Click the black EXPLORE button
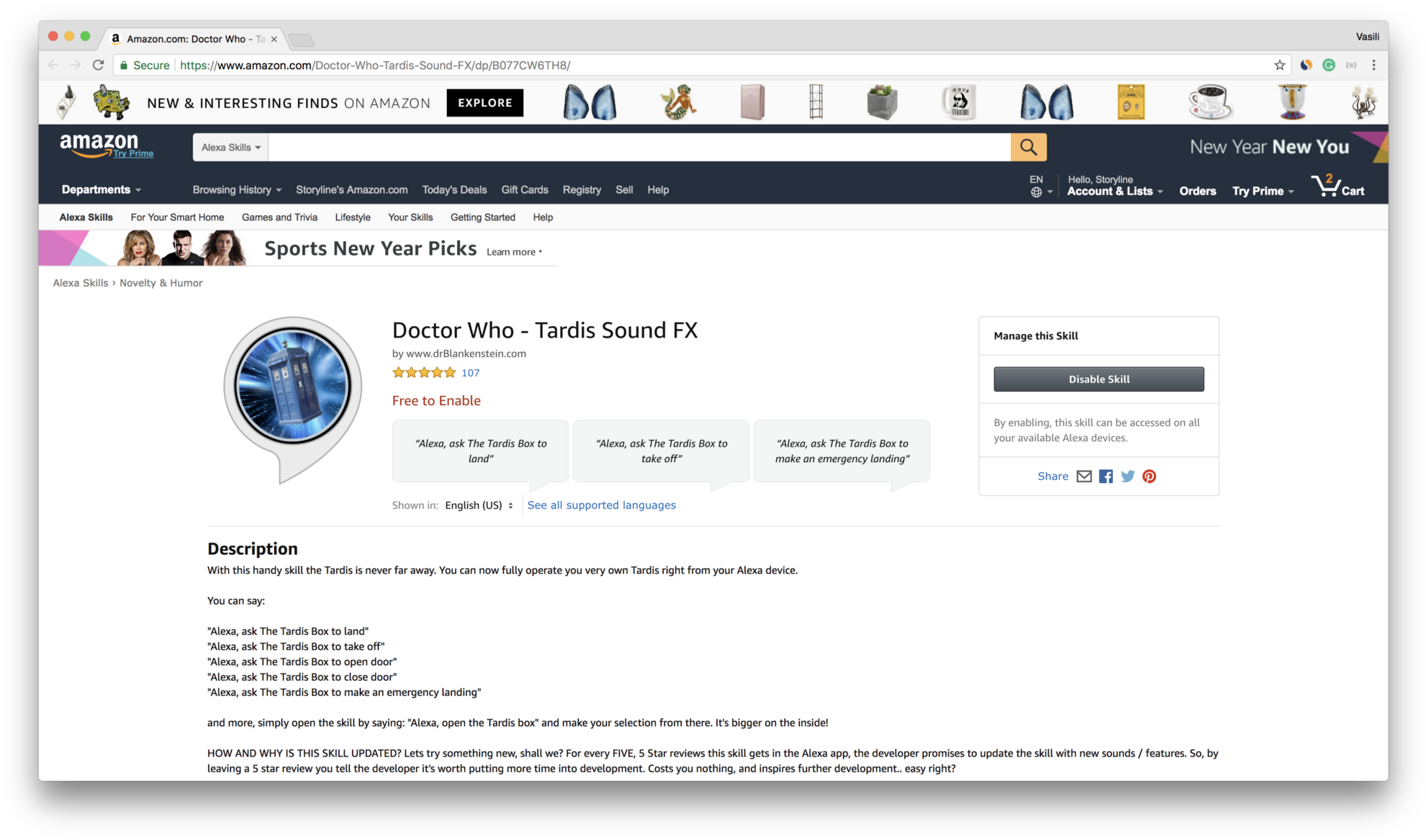The width and height of the screenshot is (1426, 840). pyautogui.click(x=484, y=103)
